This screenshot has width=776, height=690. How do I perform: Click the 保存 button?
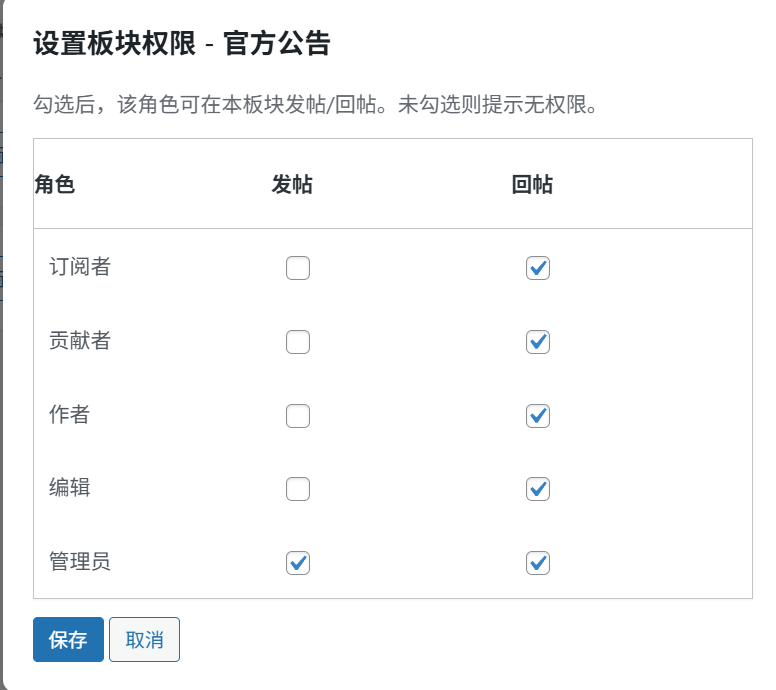[68, 640]
